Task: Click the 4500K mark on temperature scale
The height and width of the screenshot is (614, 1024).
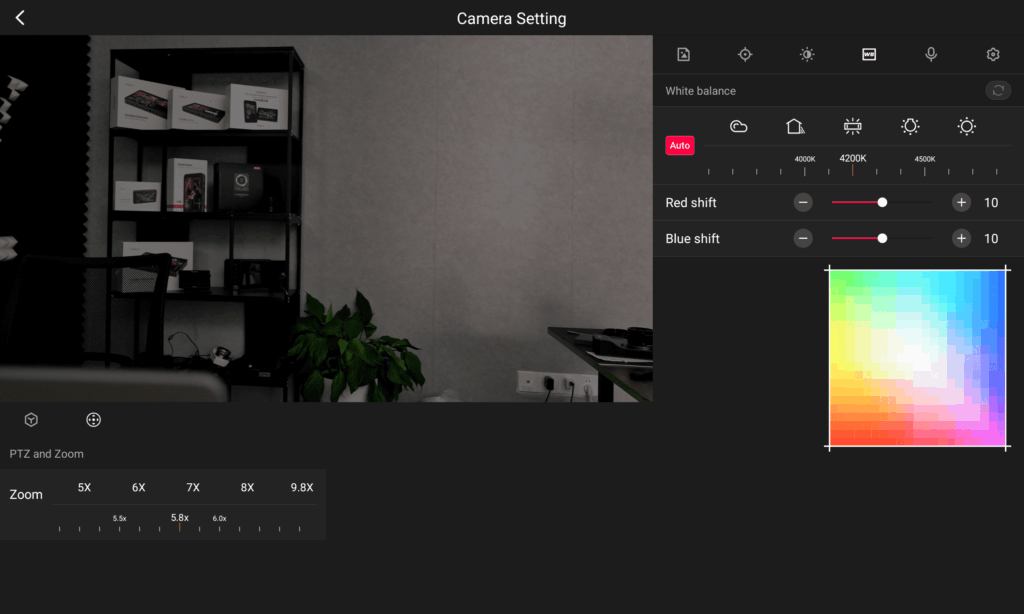Action: (x=925, y=159)
